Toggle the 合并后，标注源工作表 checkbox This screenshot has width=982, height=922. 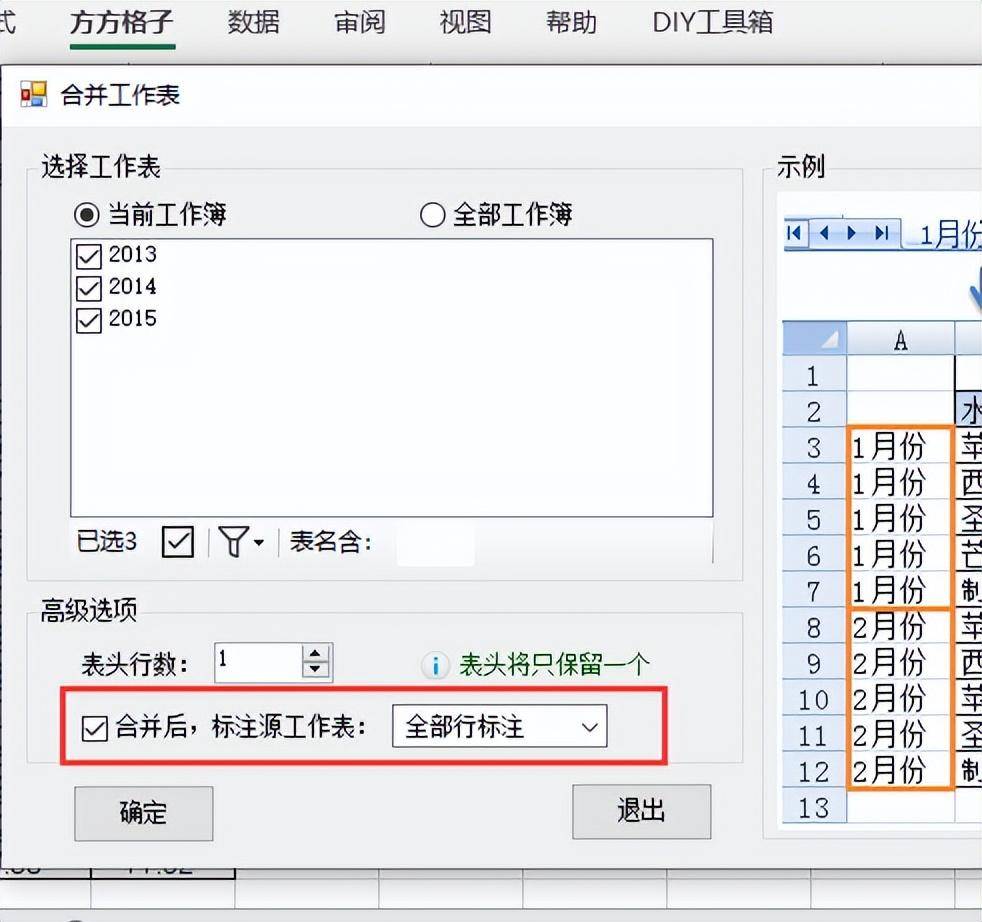pos(95,728)
